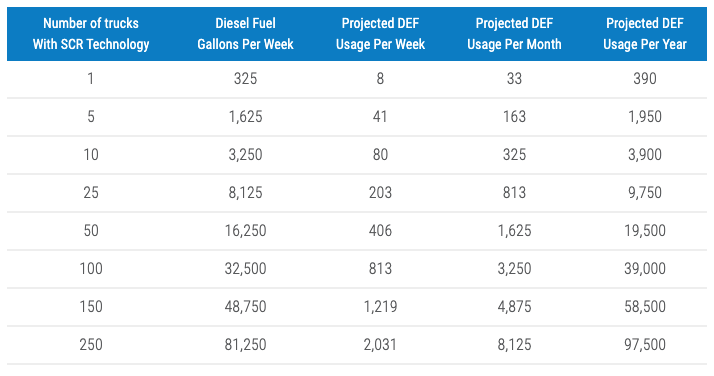Click the 'Projected DEF Usage Per Year' header
Image resolution: width=714 pixels, height=376 pixels.
(x=645, y=34)
